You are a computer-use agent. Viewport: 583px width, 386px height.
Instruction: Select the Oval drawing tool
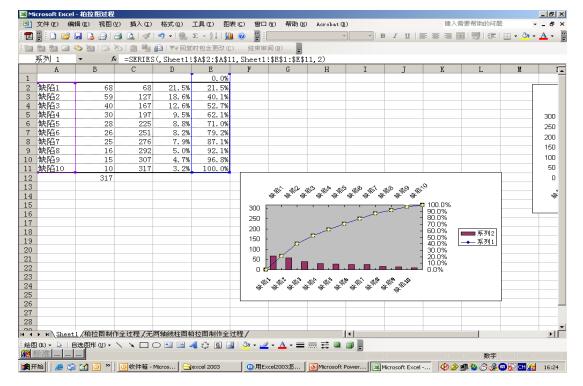point(156,345)
